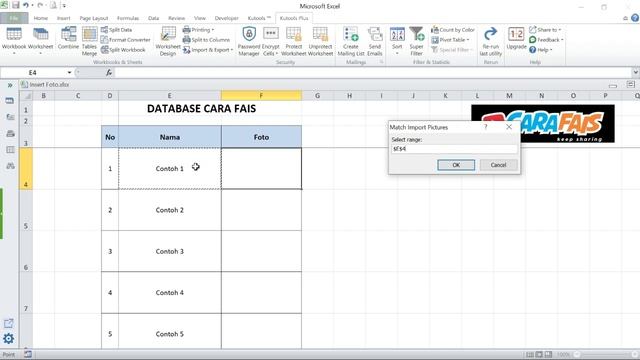Click the Split Workbook option

tap(123, 49)
